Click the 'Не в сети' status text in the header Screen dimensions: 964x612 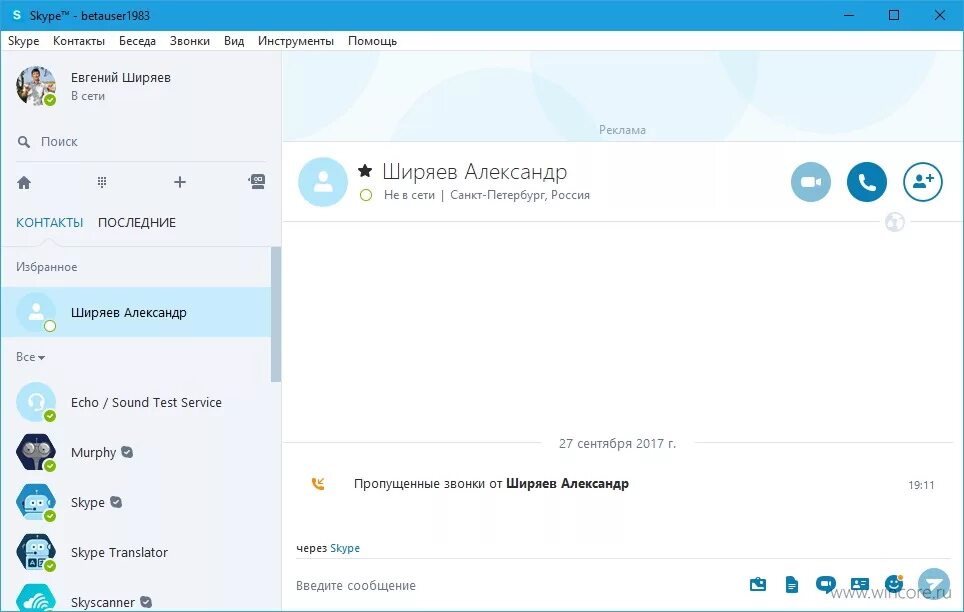pos(409,195)
